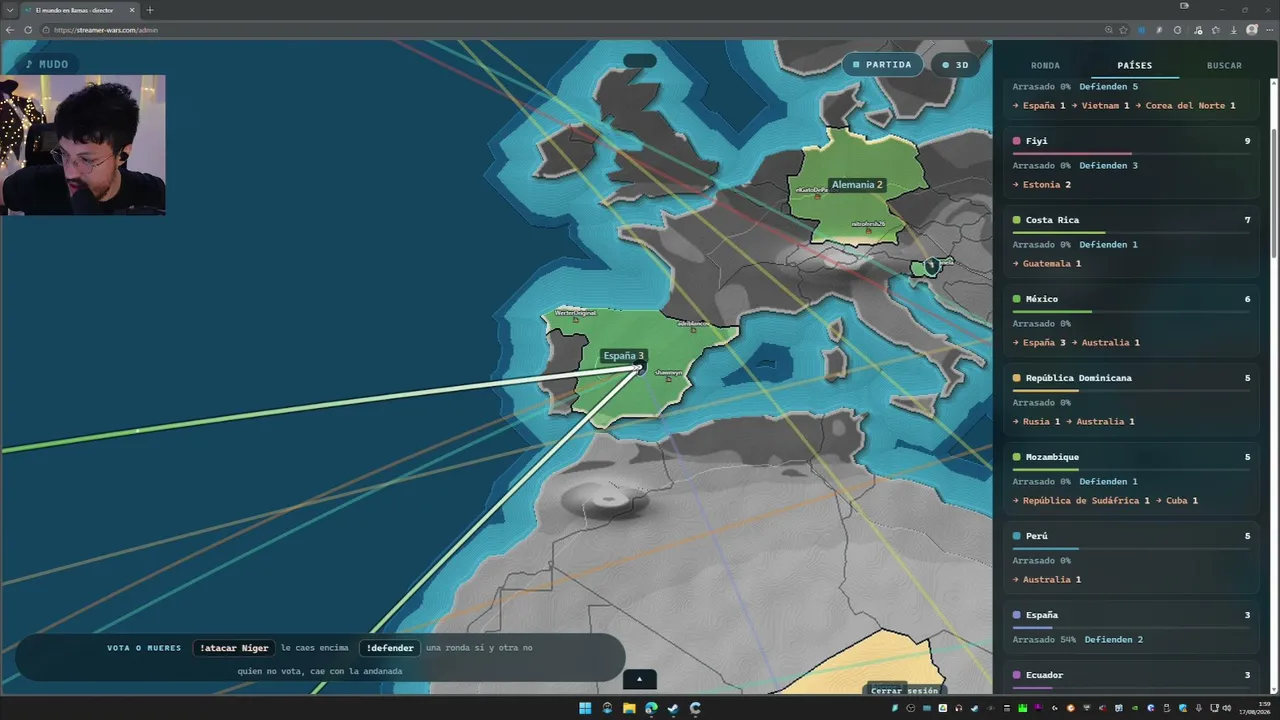Open the browser settings and more menu
Image resolution: width=1280 pixels, height=720 pixels.
pos(1270,30)
